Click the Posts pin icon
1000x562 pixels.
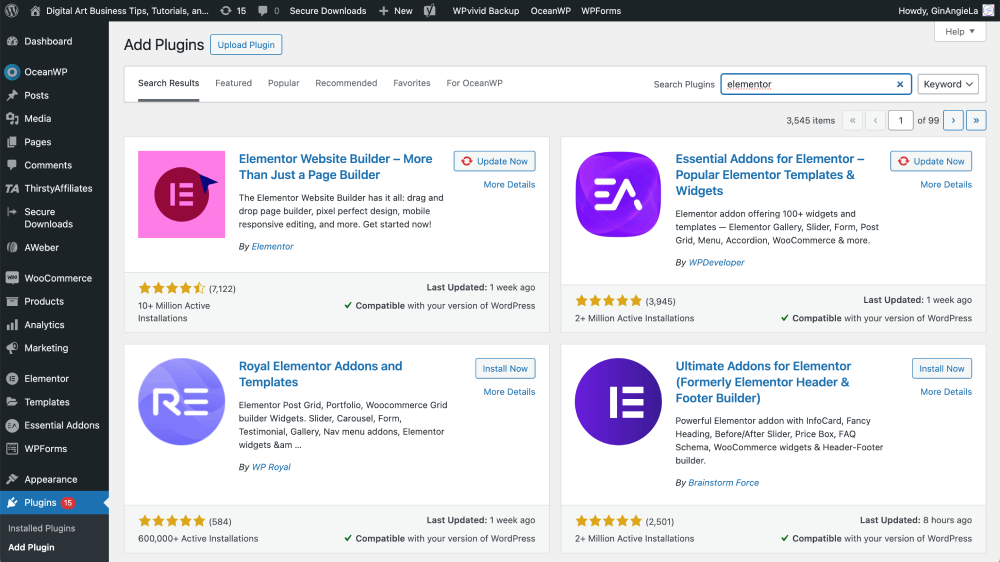12,95
